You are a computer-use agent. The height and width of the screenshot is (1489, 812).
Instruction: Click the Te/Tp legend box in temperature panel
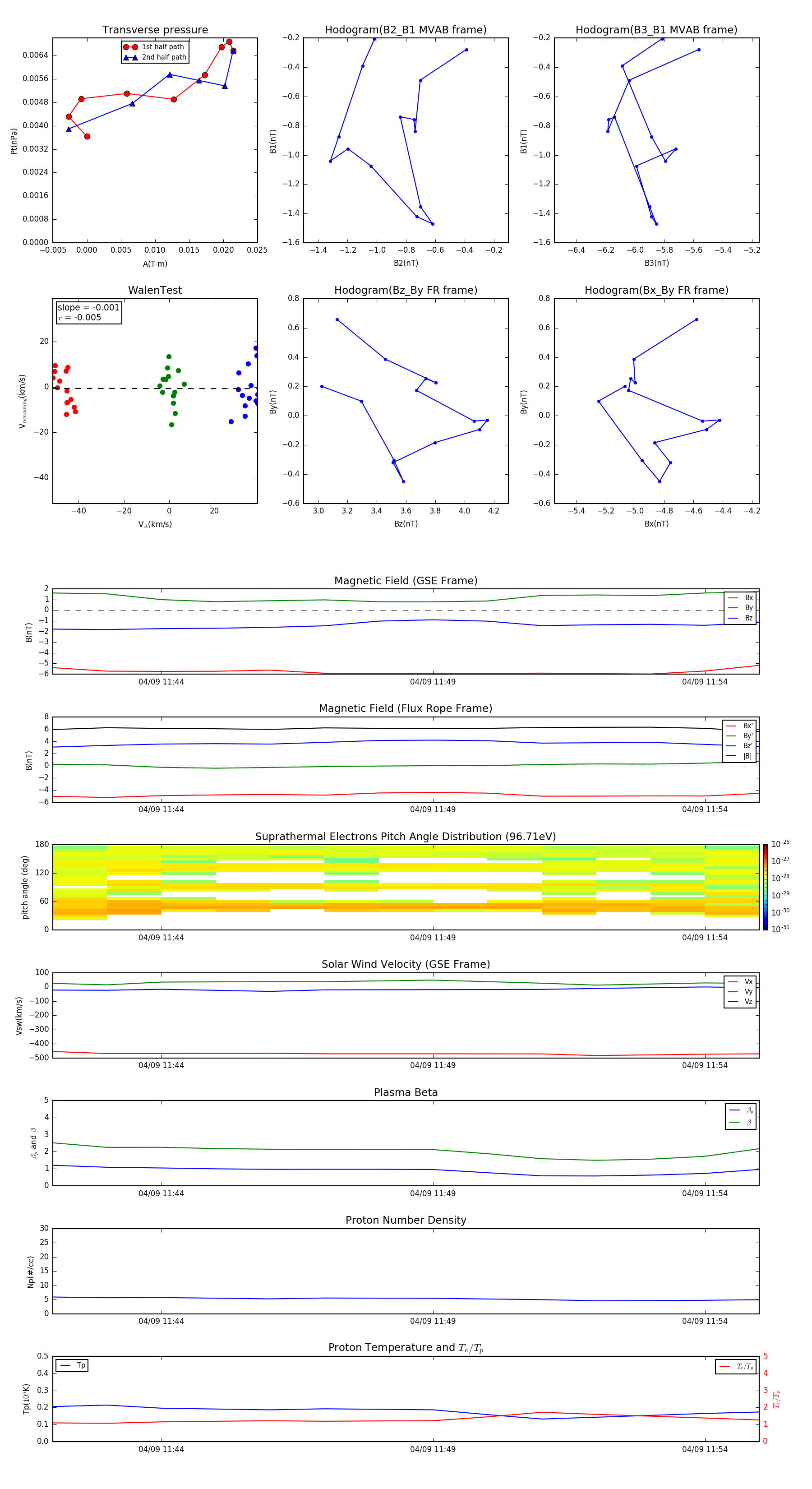click(x=736, y=1367)
